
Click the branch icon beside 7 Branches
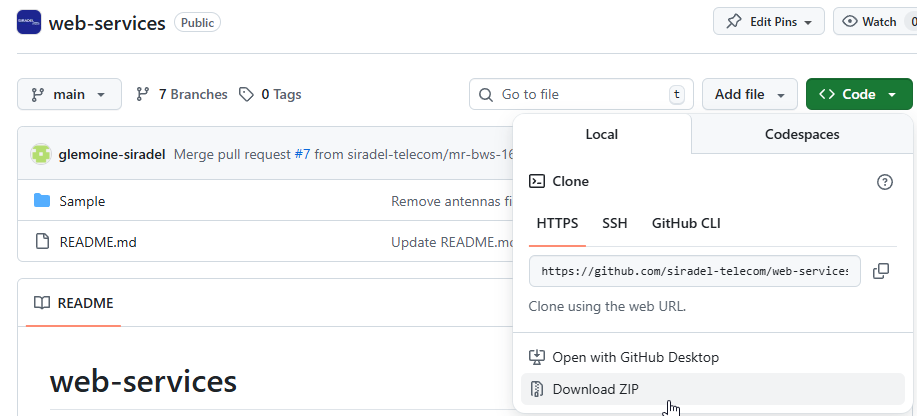pyautogui.click(x=142, y=94)
